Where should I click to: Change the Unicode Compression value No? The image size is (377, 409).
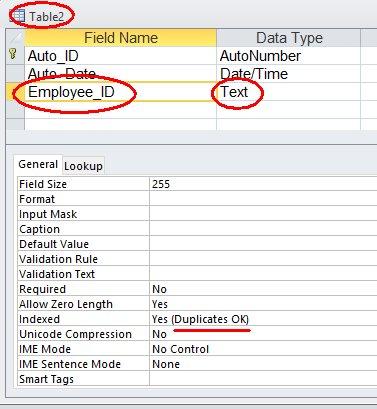click(263, 334)
